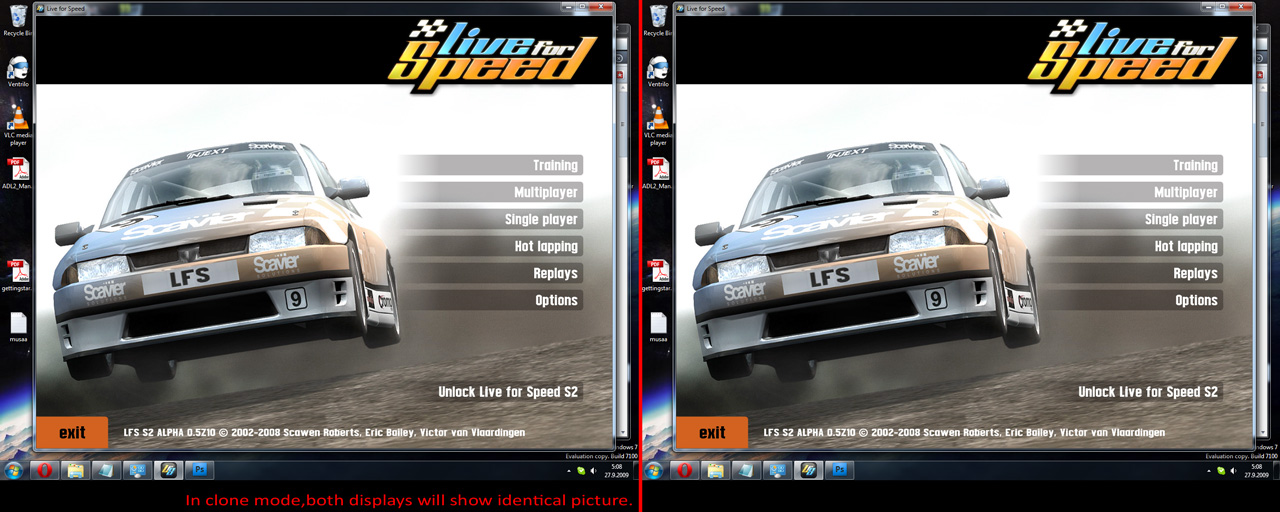The width and height of the screenshot is (1280, 512).
Task: Launch Ventrilo desktop icon on left display
Action: (17, 72)
